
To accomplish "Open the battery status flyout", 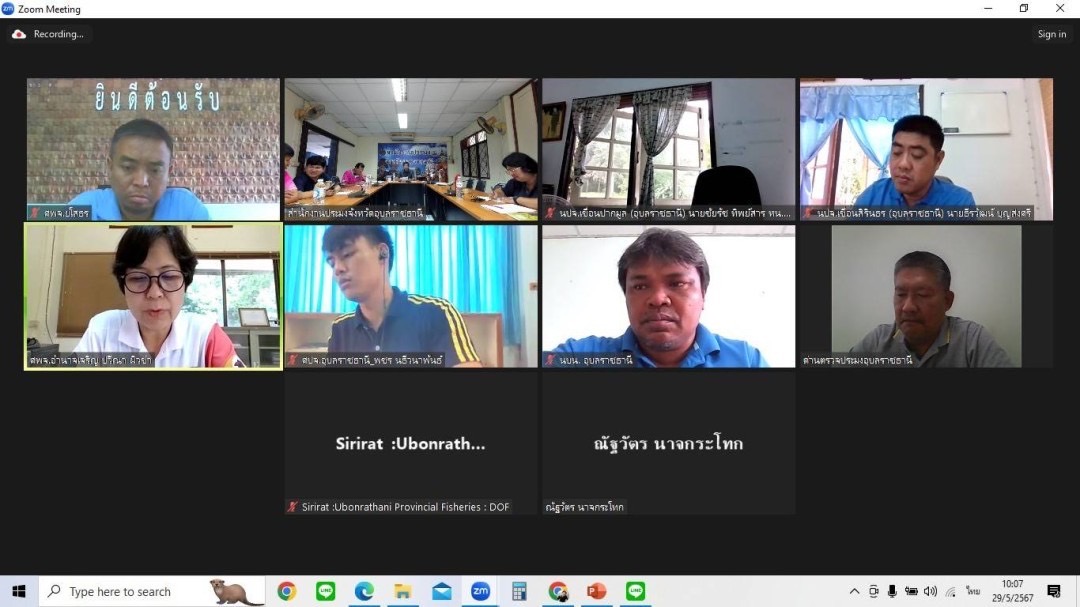I will pyautogui.click(x=912, y=591).
